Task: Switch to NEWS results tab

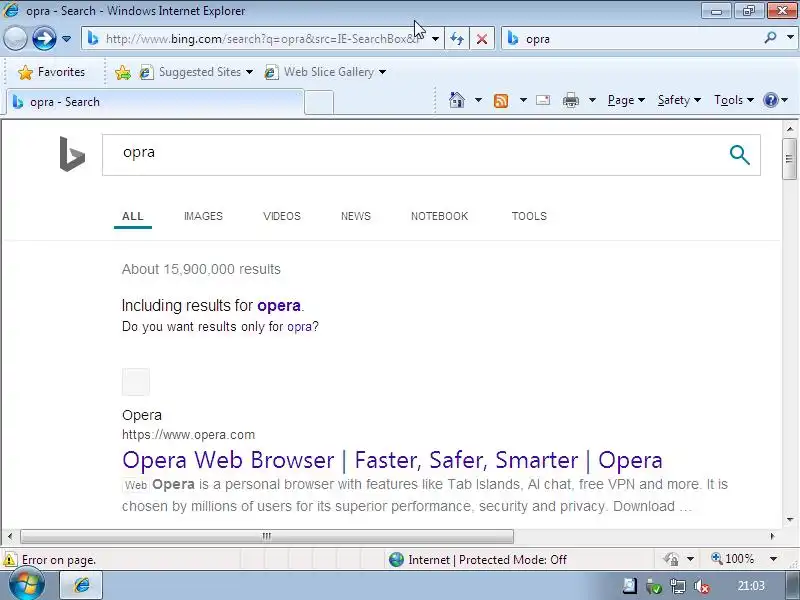Action: [356, 216]
